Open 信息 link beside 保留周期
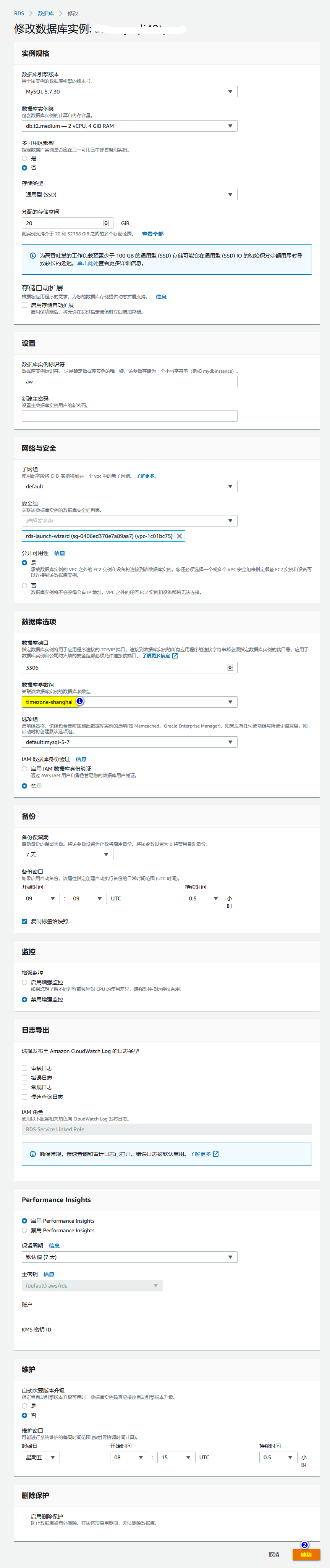Image resolution: width=330 pixels, height=1568 pixels. pyautogui.click(x=54, y=1246)
